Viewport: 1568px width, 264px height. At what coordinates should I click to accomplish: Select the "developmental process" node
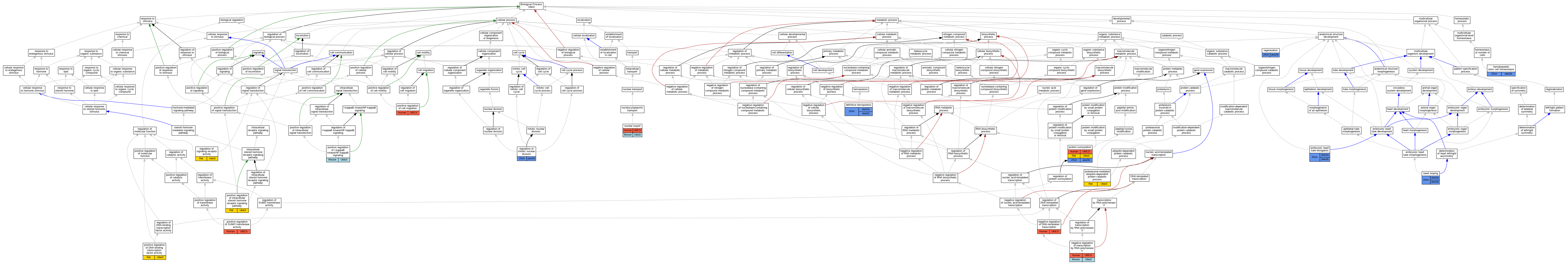click(x=1121, y=20)
